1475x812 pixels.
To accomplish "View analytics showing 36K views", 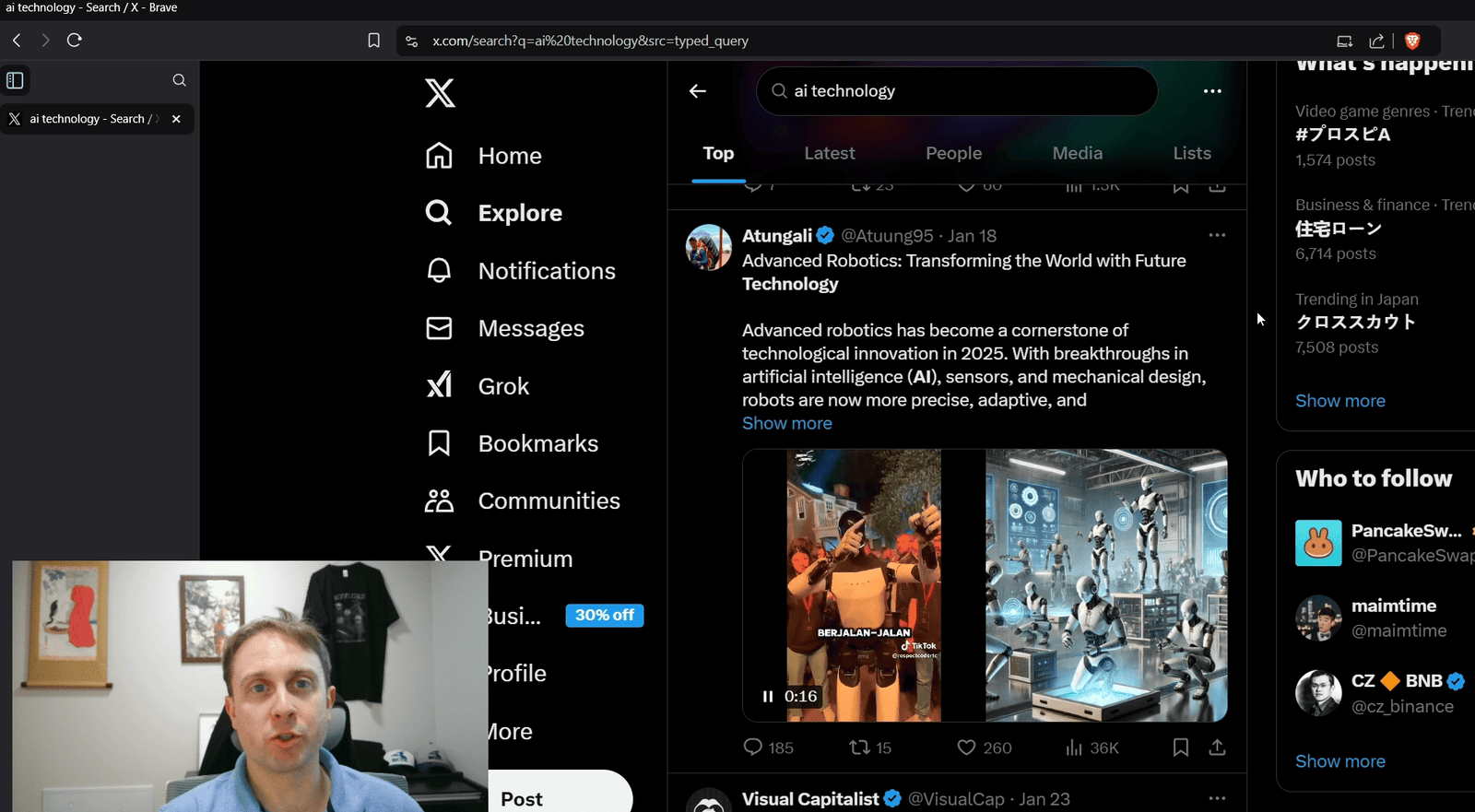I will pos(1091,747).
